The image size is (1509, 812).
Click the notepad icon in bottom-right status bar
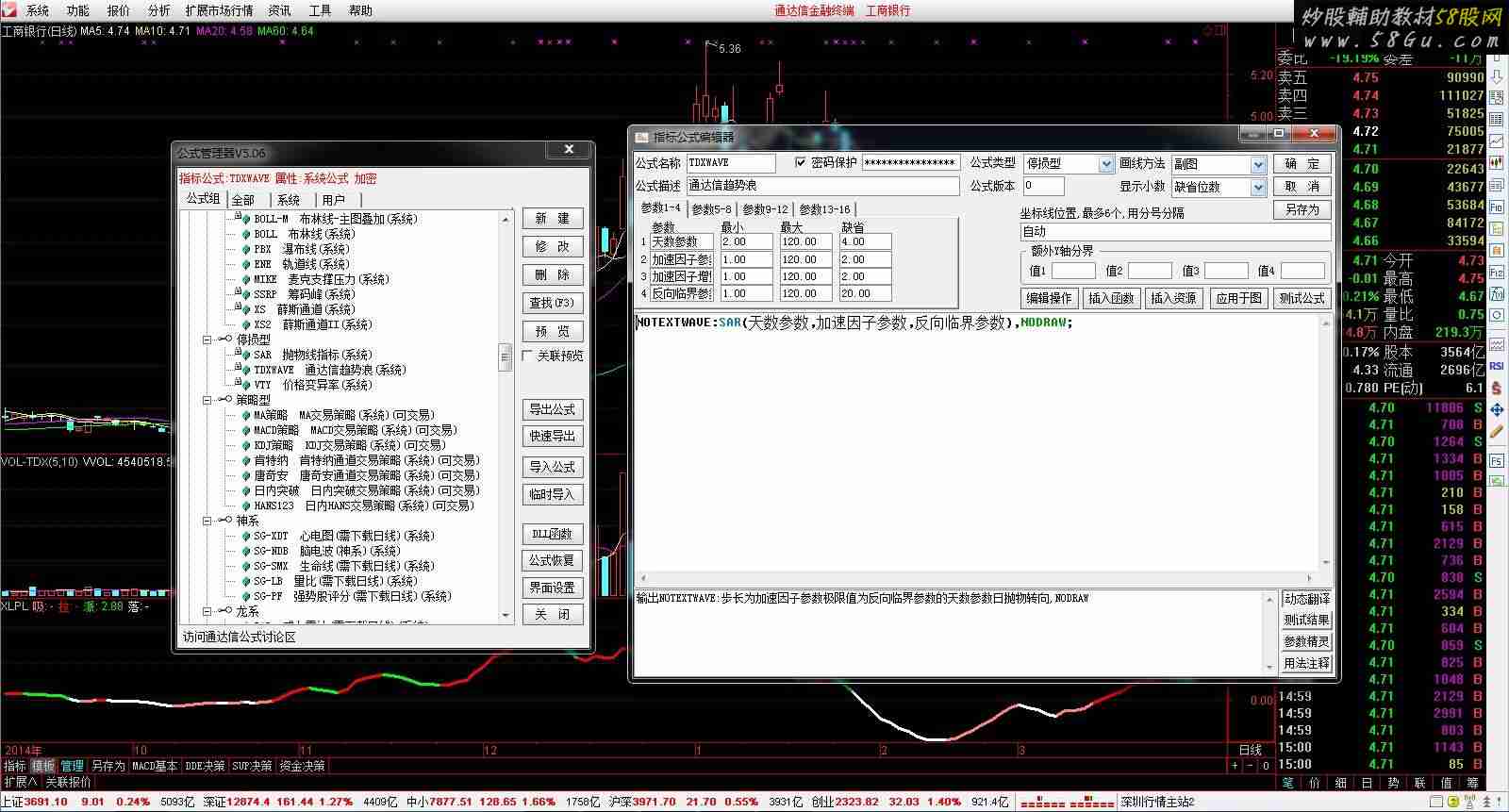1435,801
